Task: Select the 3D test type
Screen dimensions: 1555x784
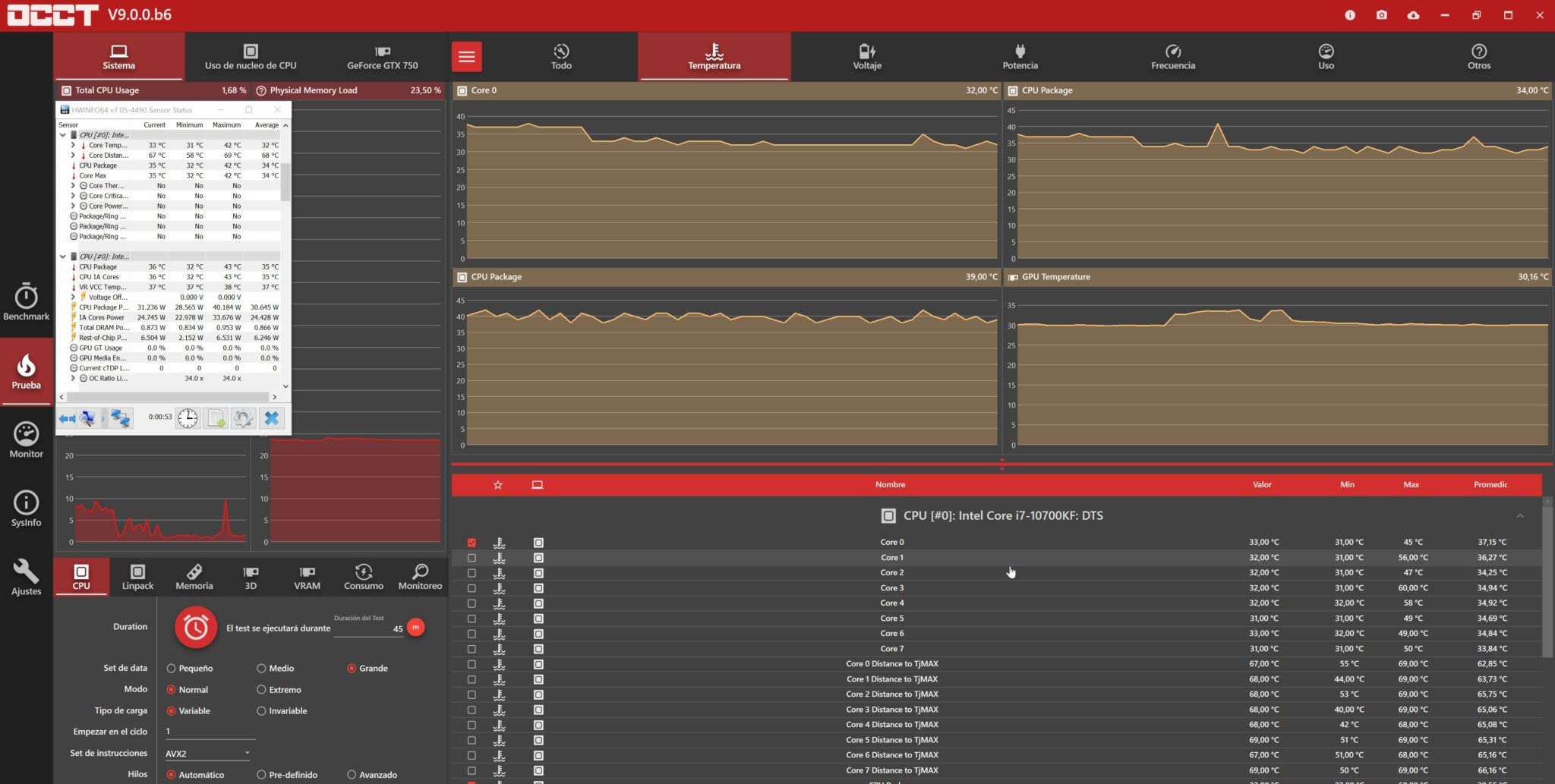Action: click(251, 577)
